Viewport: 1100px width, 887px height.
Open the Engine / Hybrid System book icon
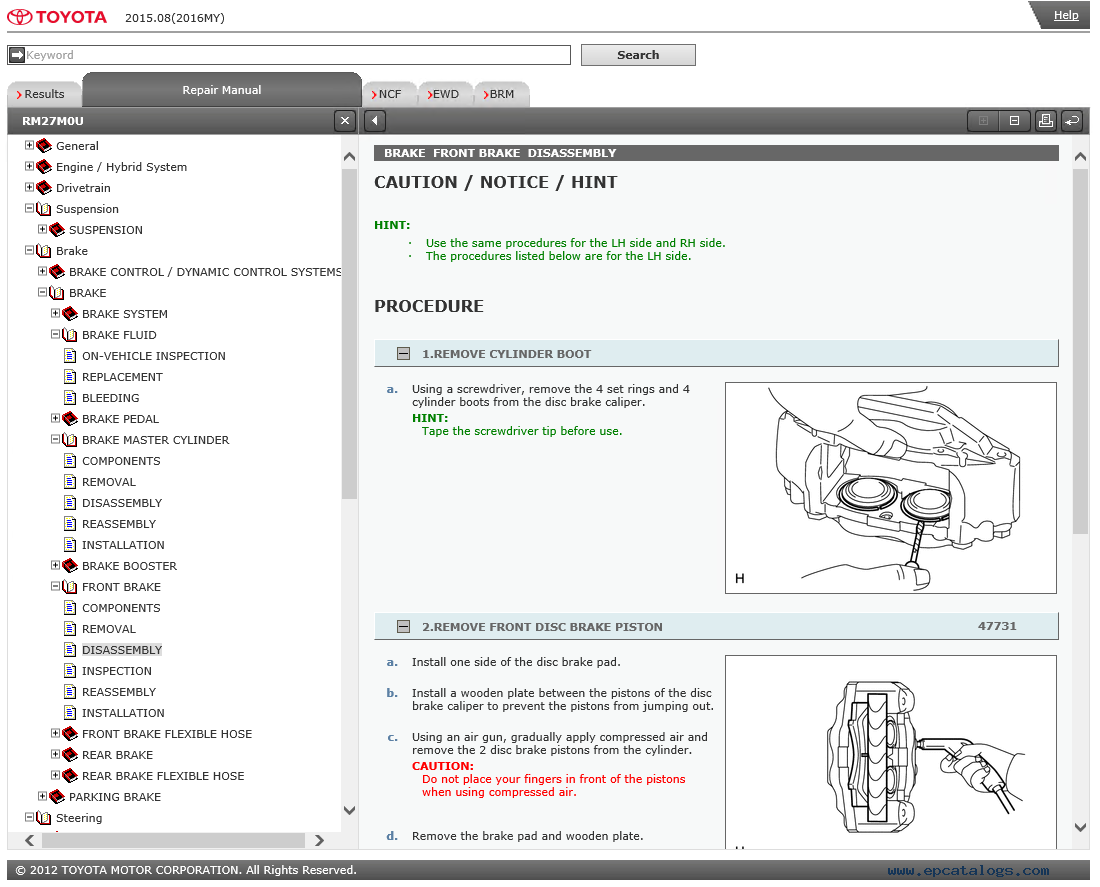[44, 166]
